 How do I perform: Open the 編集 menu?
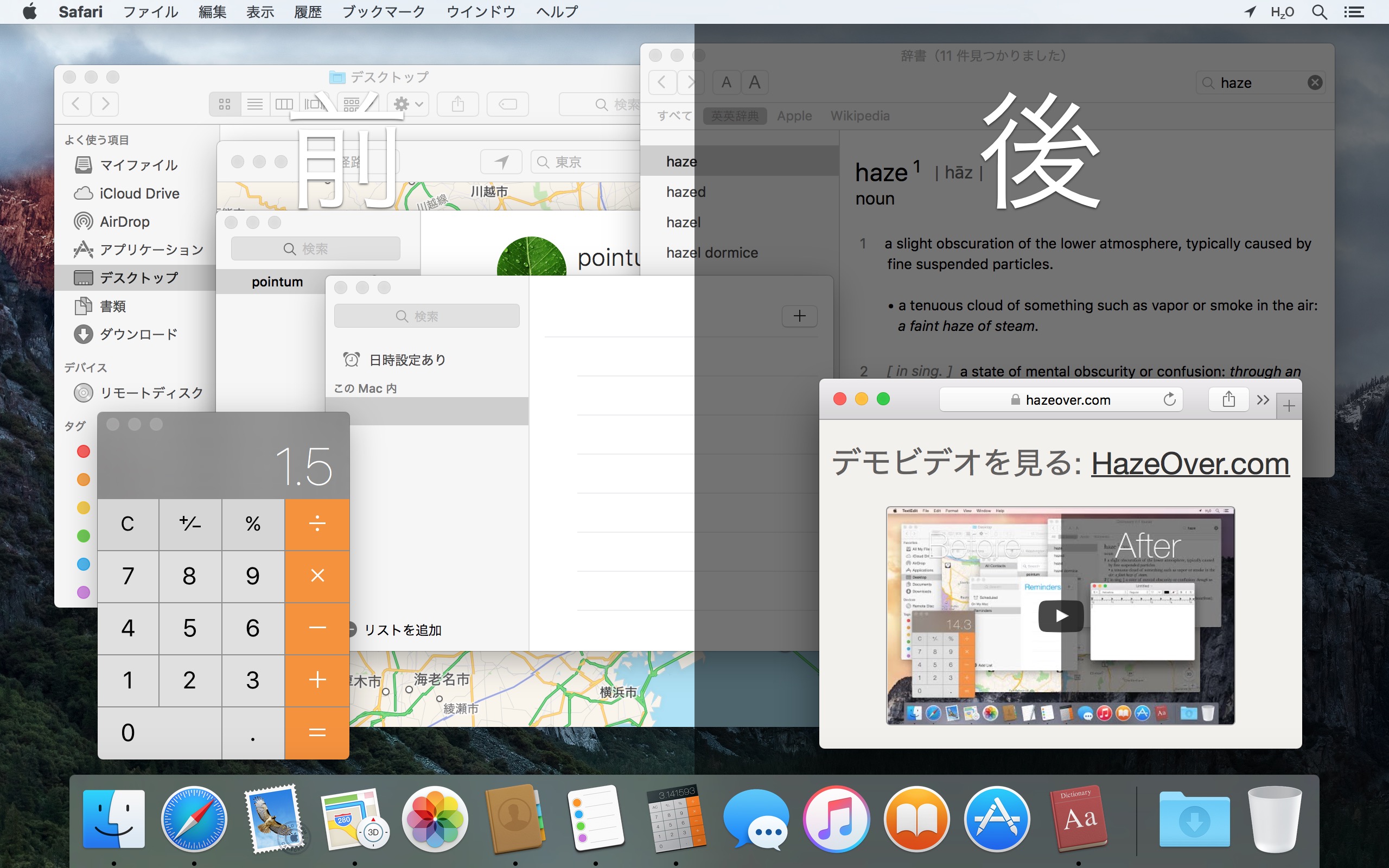click(x=212, y=12)
